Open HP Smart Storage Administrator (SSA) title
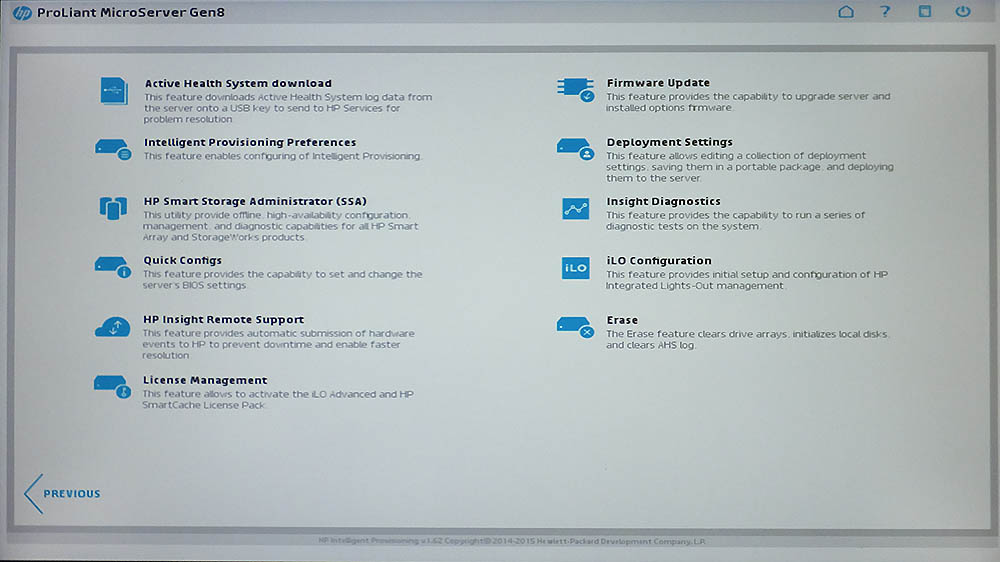This screenshot has width=1000, height=562. (254, 202)
